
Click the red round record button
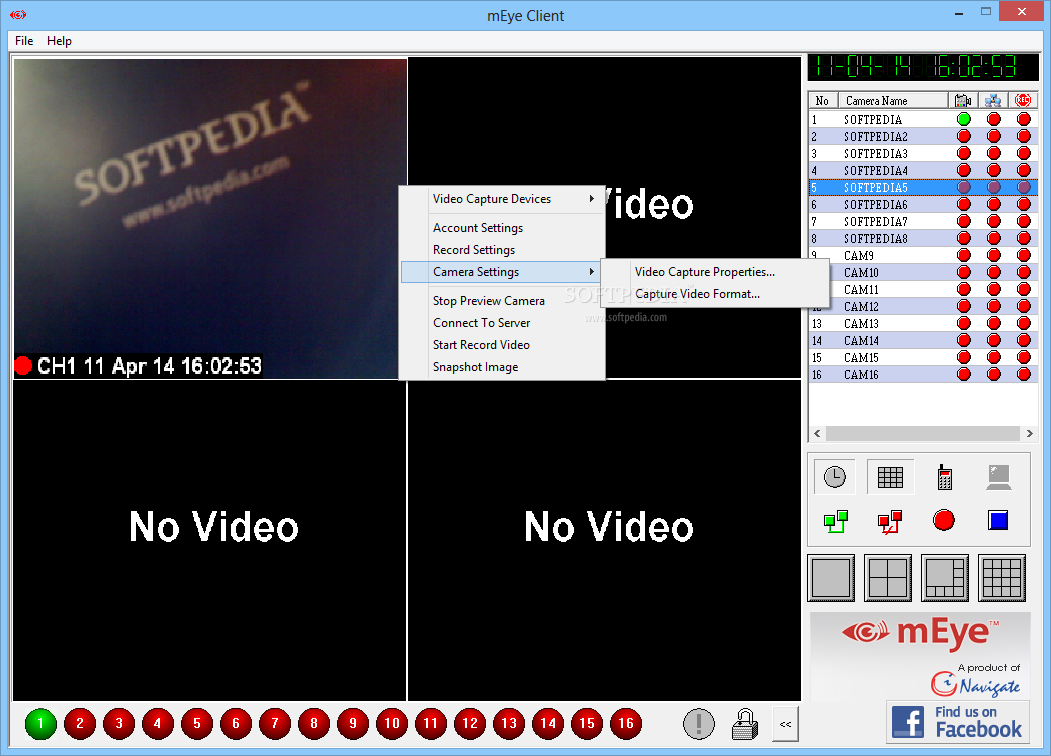coord(944,520)
